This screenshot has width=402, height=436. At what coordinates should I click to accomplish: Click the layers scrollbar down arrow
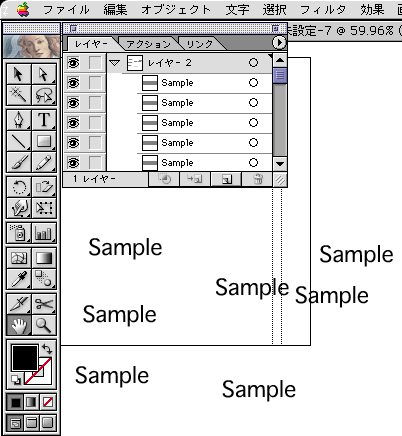[x=280, y=164]
